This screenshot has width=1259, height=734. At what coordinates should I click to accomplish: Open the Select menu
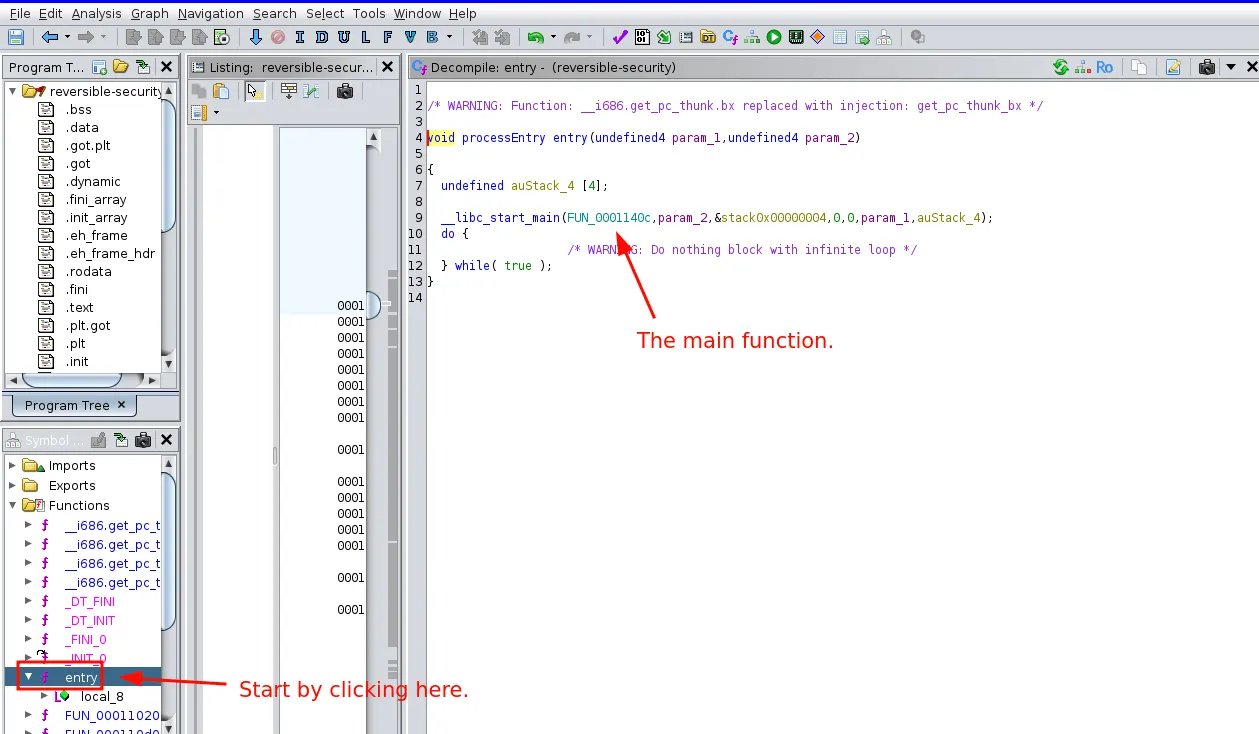coord(325,13)
